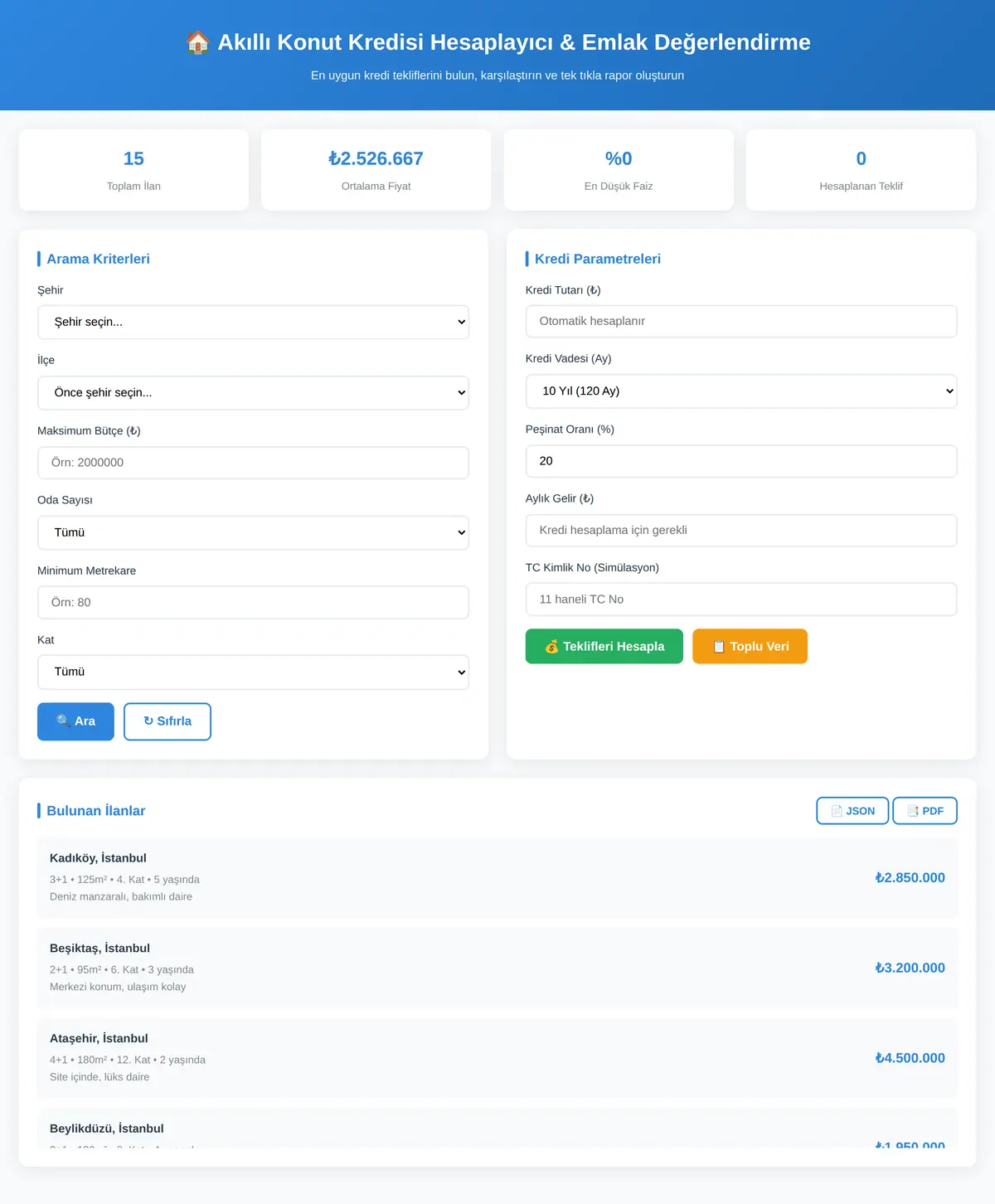Screen dimensions: 995x1204
Task: Select the Beşiktaş, İstanbul listing
Action: coord(498,968)
